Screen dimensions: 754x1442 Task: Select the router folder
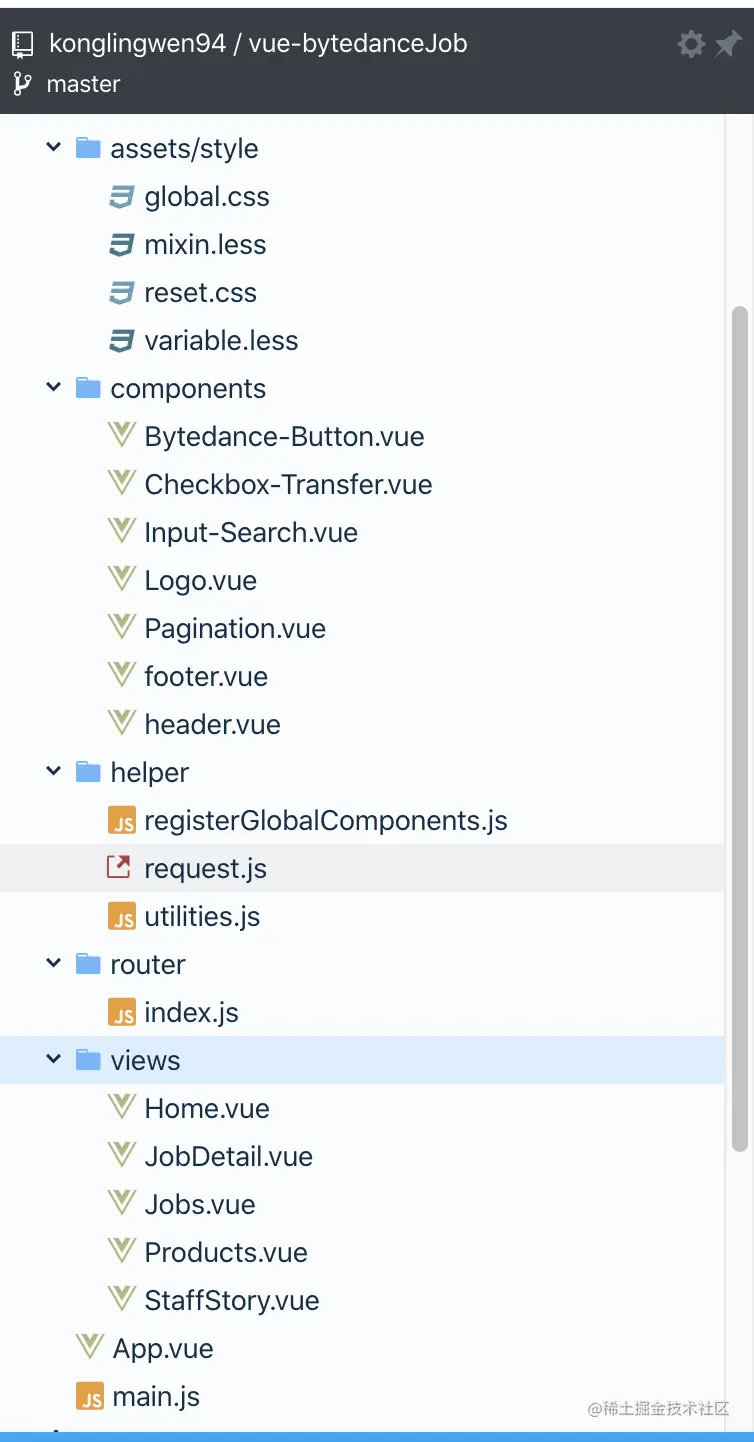pos(148,965)
